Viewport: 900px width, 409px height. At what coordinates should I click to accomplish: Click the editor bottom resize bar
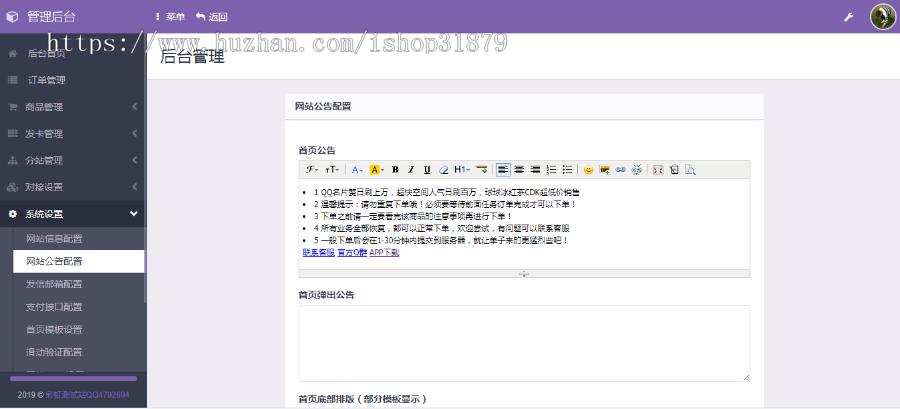524,274
